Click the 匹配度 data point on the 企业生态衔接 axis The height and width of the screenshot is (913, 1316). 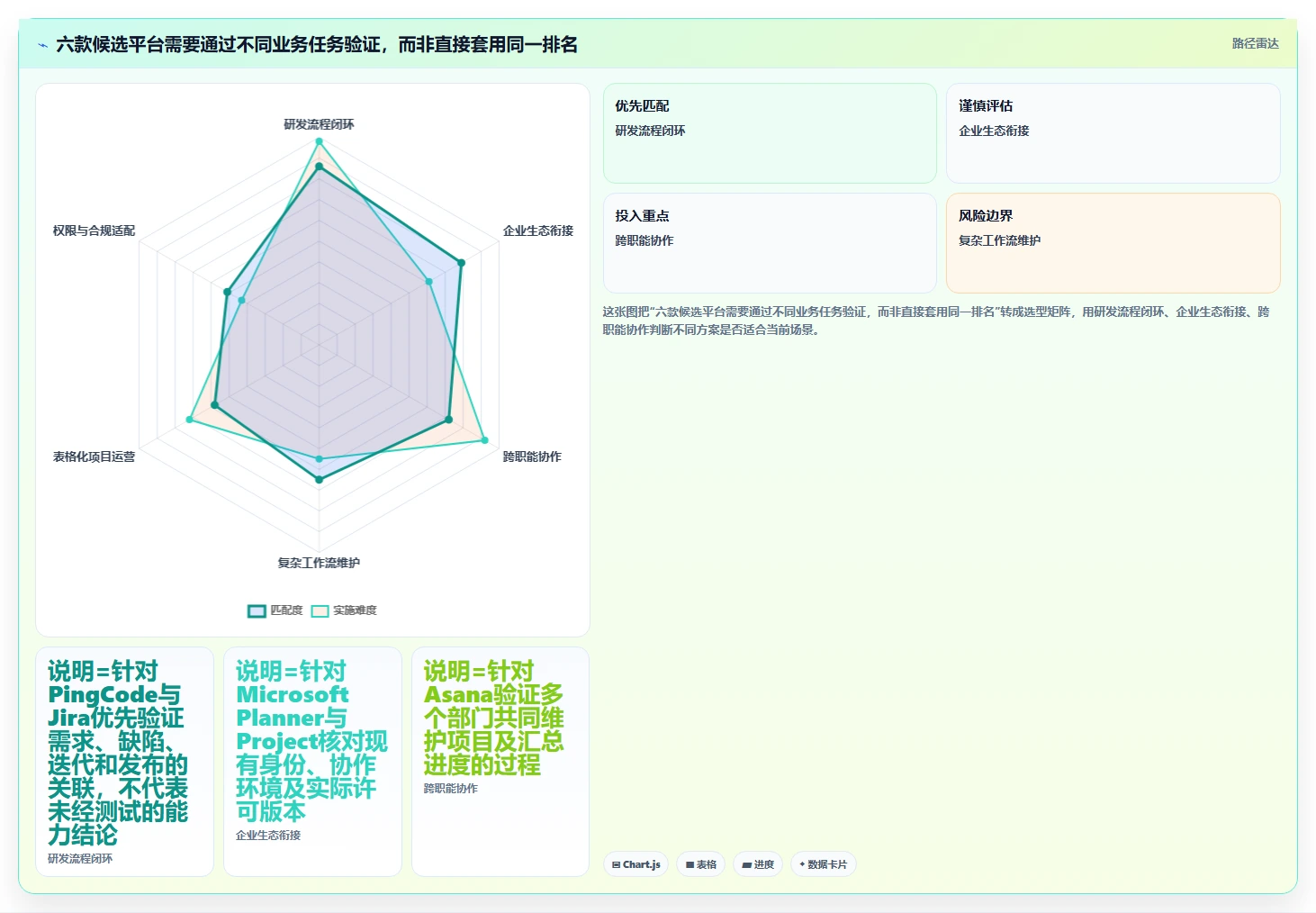pyautogui.click(x=461, y=263)
